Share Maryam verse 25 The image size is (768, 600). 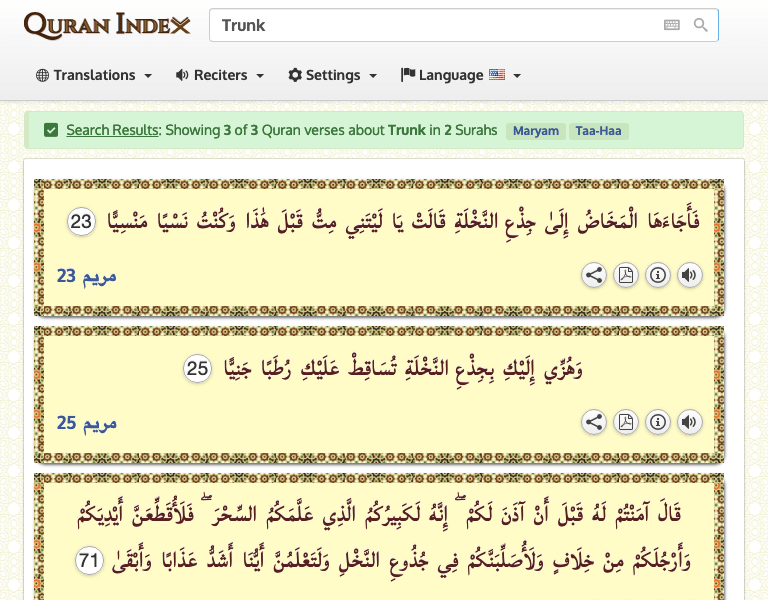click(x=594, y=423)
